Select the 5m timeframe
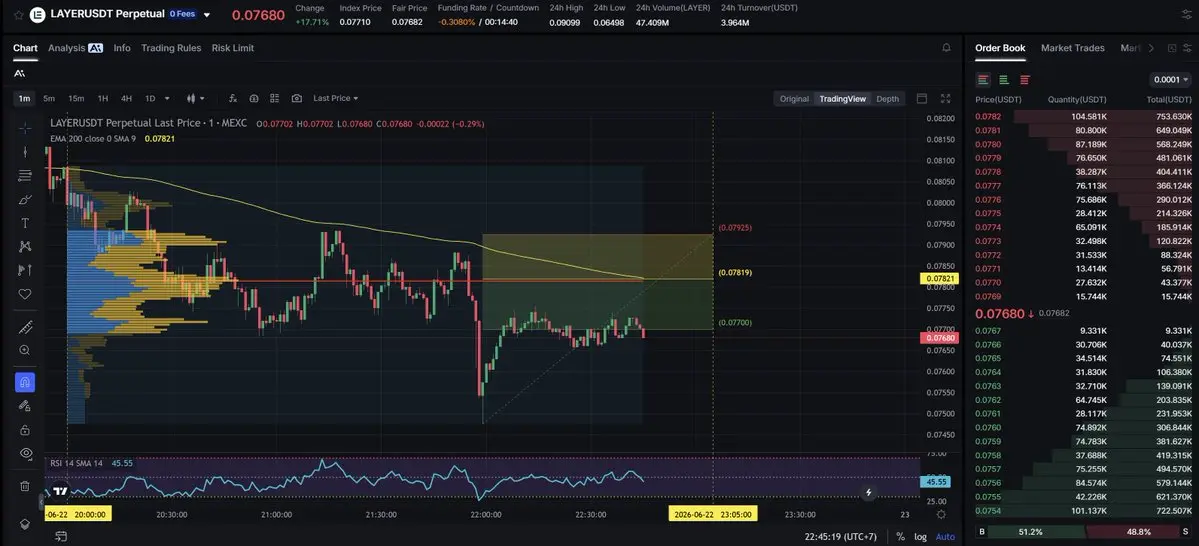 [49, 99]
